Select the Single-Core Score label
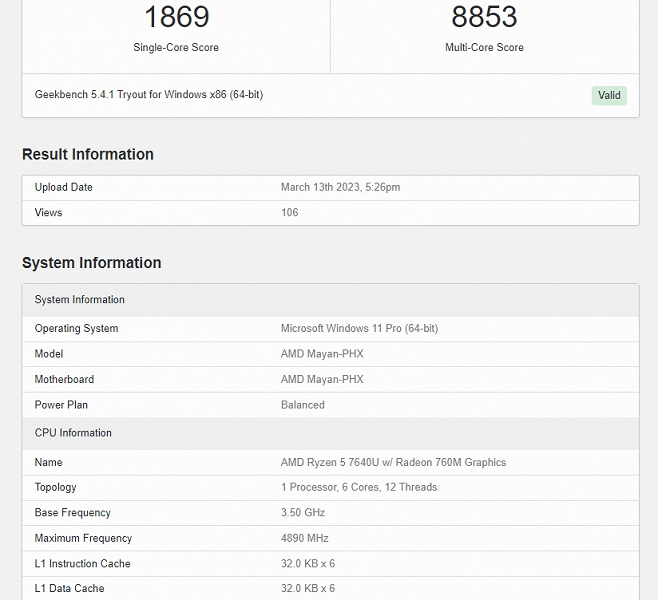 (176, 47)
